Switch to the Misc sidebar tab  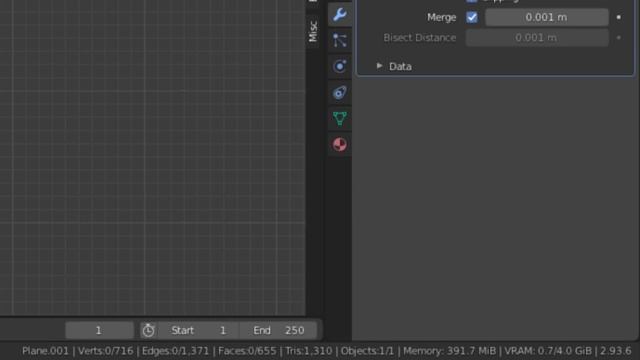pos(313,31)
